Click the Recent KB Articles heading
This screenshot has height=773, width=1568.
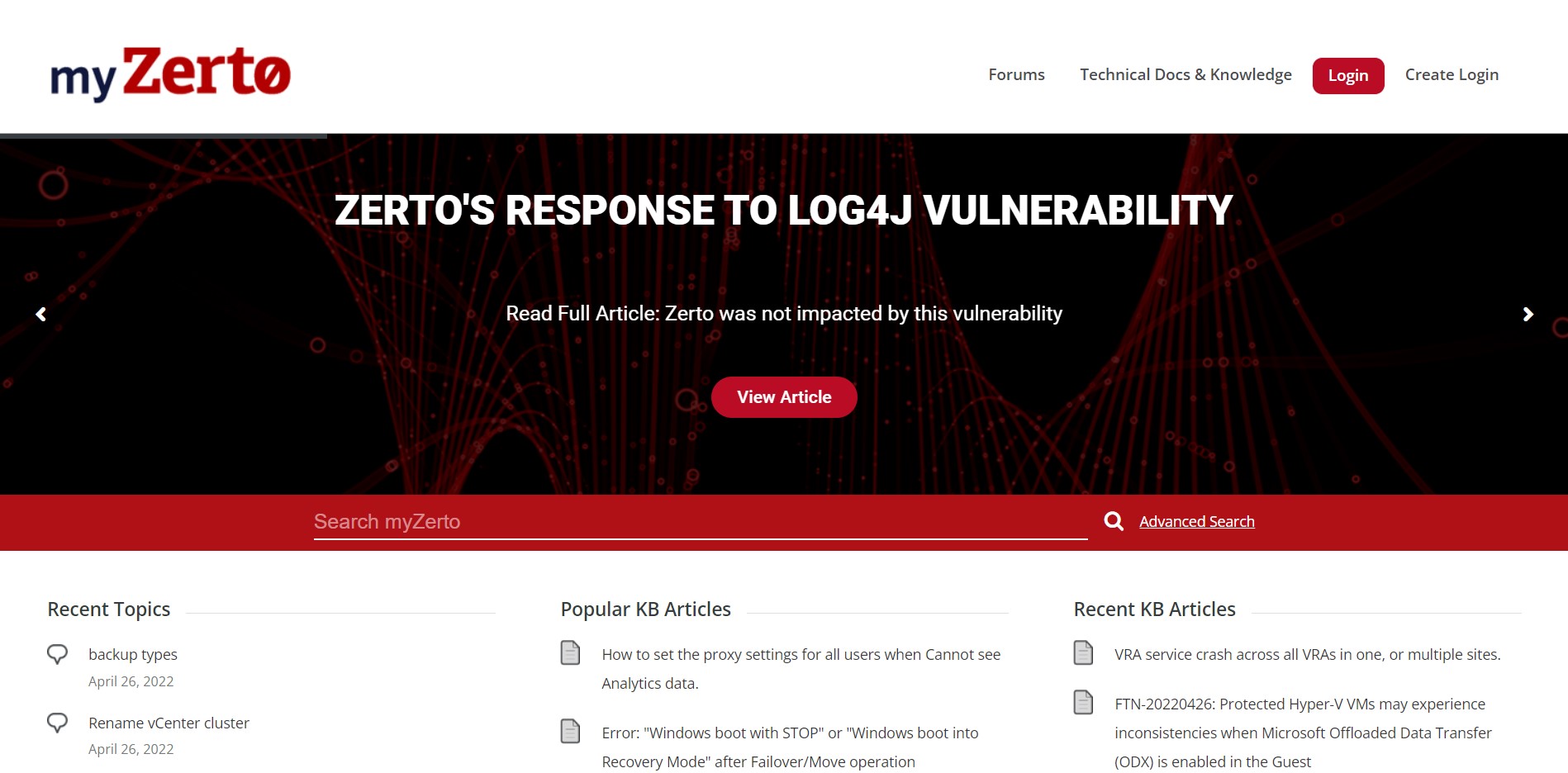pos(1155,609)
